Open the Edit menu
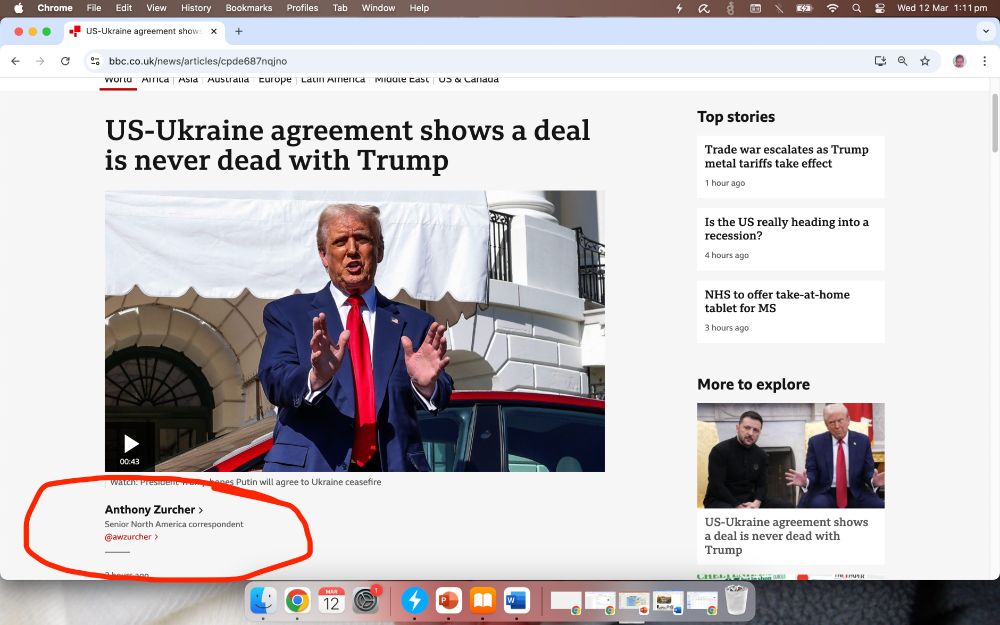This screenshot has width=1000, height=625. pyautogui.click(x=124, y=8)
